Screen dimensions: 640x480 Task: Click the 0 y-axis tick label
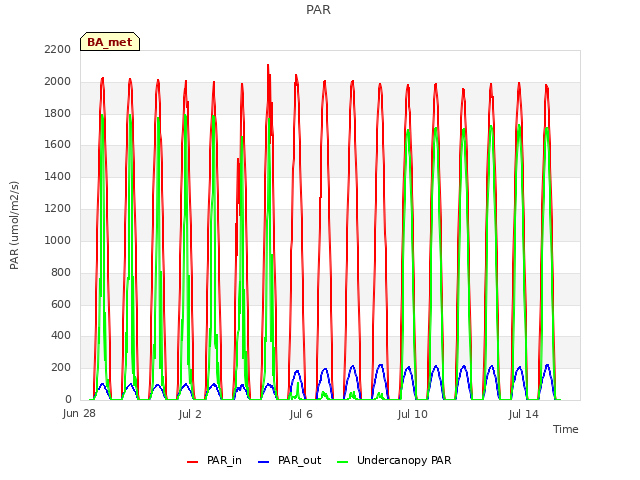tap(68, 399)
